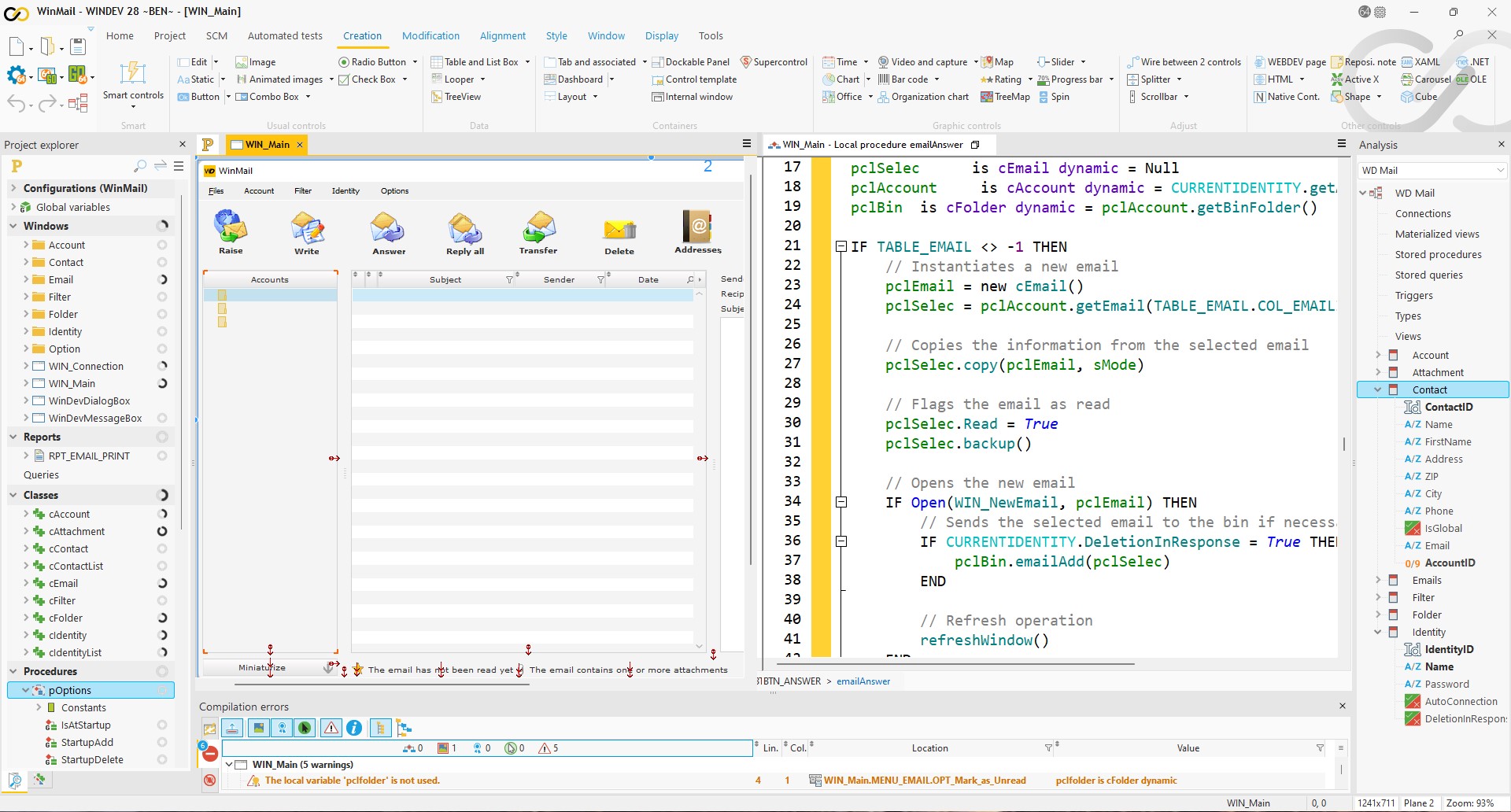This screenshot has width=1511, height=812.
Task: Collapse code block at line 21
Action: pos(840,247)
